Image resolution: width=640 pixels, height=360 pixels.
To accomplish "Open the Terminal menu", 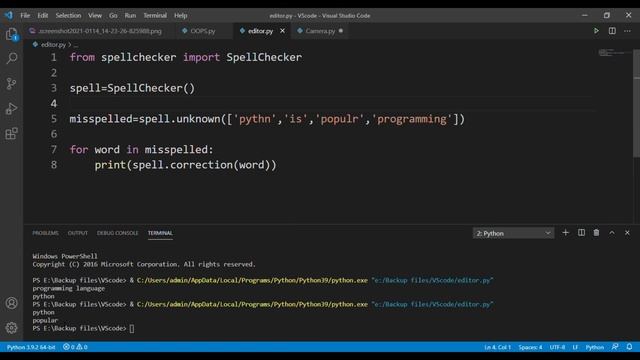I will click(x=155, y=16).
